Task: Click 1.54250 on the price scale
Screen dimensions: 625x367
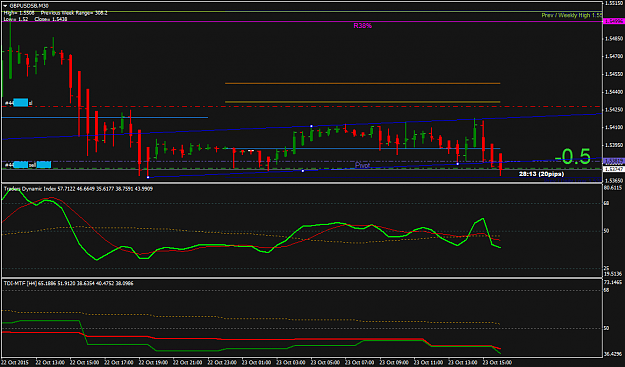Action: [614, 110]
